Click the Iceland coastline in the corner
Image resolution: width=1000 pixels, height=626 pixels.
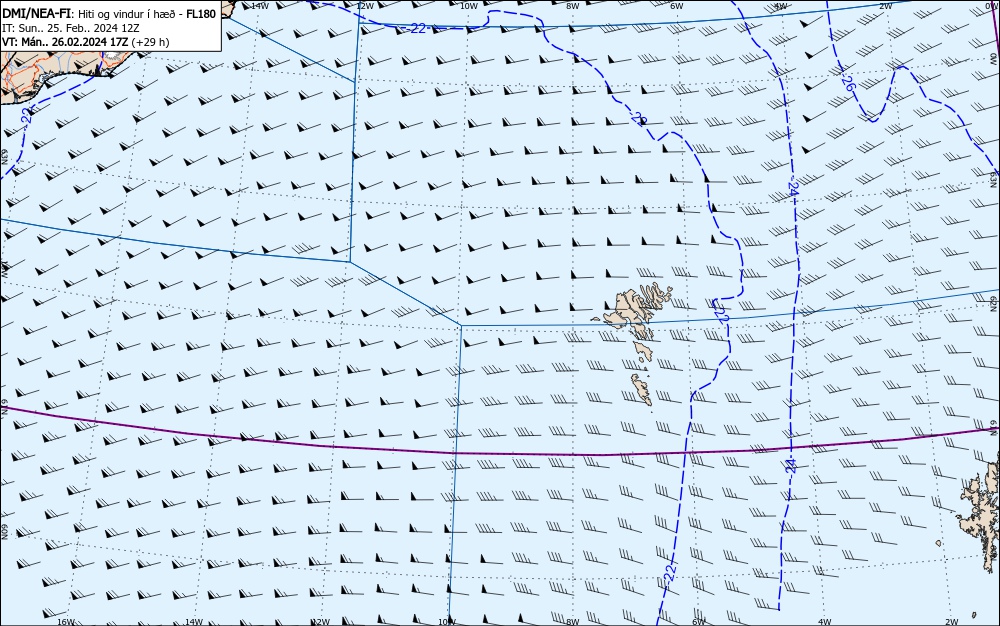(57, 70)
